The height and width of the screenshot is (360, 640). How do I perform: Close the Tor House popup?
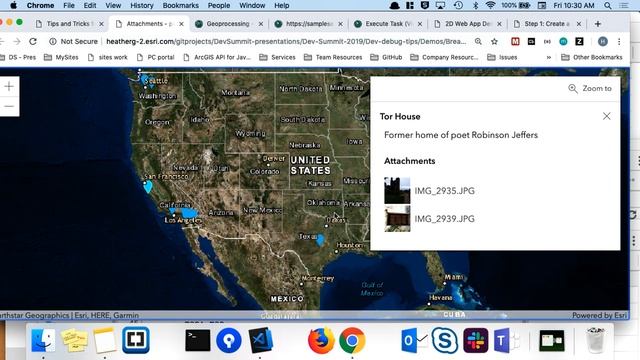coord(607,116)
